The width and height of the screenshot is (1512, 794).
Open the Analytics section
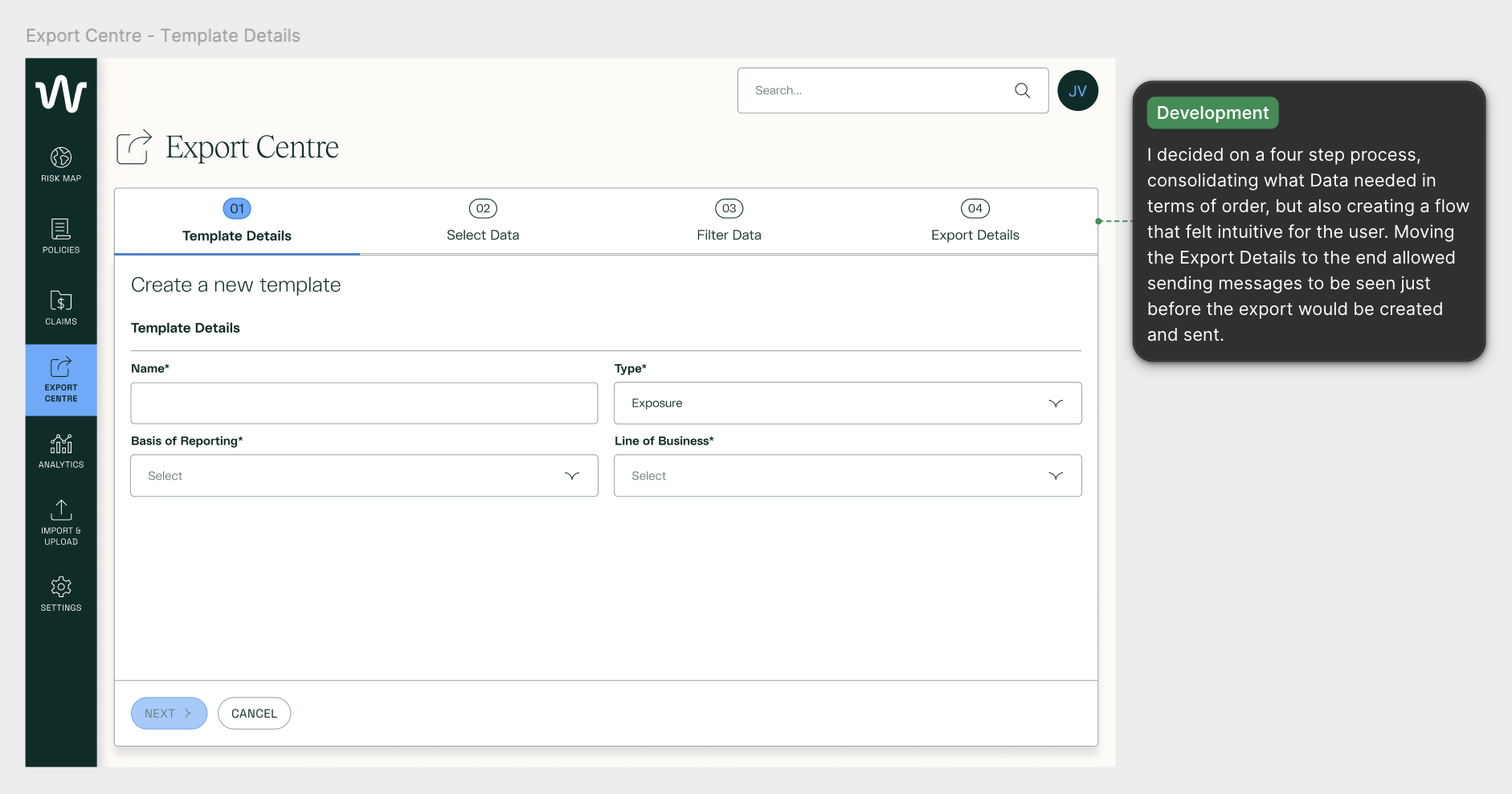tap(61, 451)
